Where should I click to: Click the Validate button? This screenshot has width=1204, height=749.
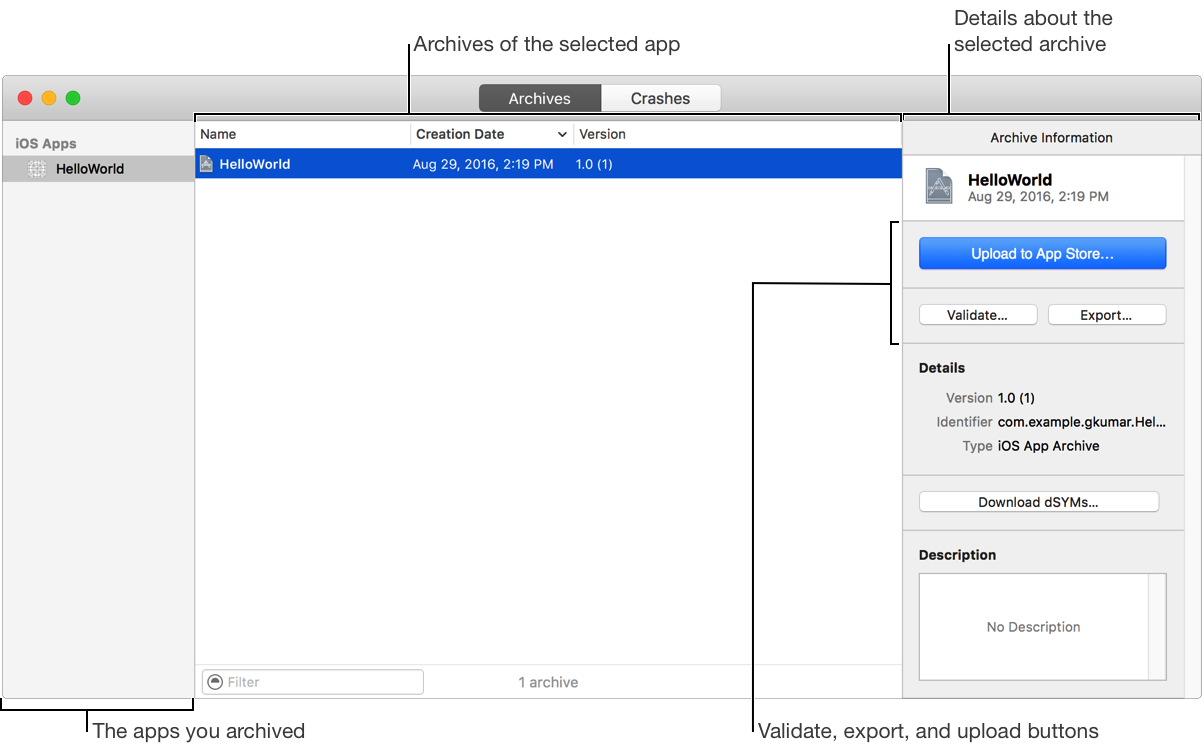977,314
